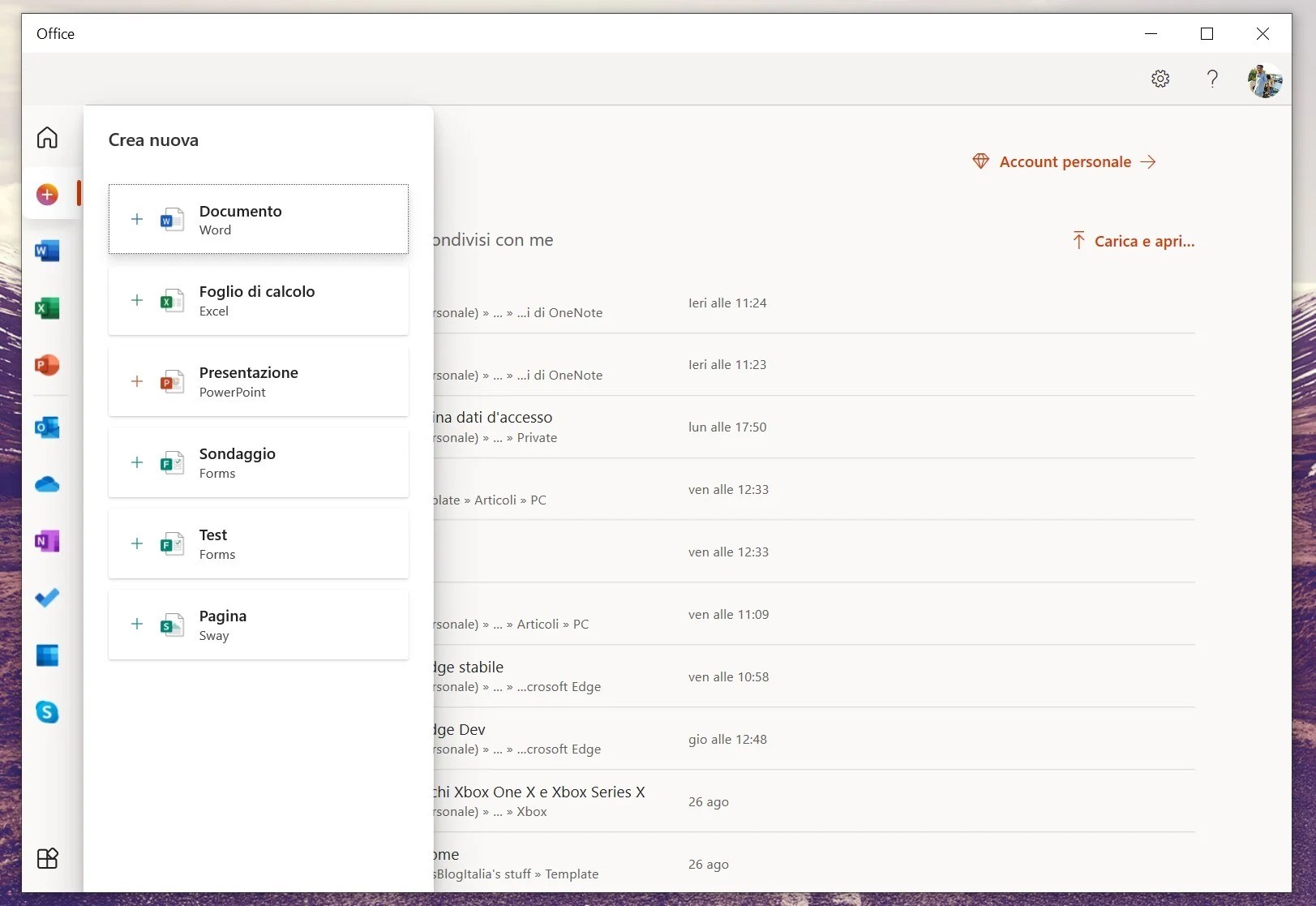
Task: Open the Home icon in sidebar
Action: pyautogui.click(x=46, y=137)
